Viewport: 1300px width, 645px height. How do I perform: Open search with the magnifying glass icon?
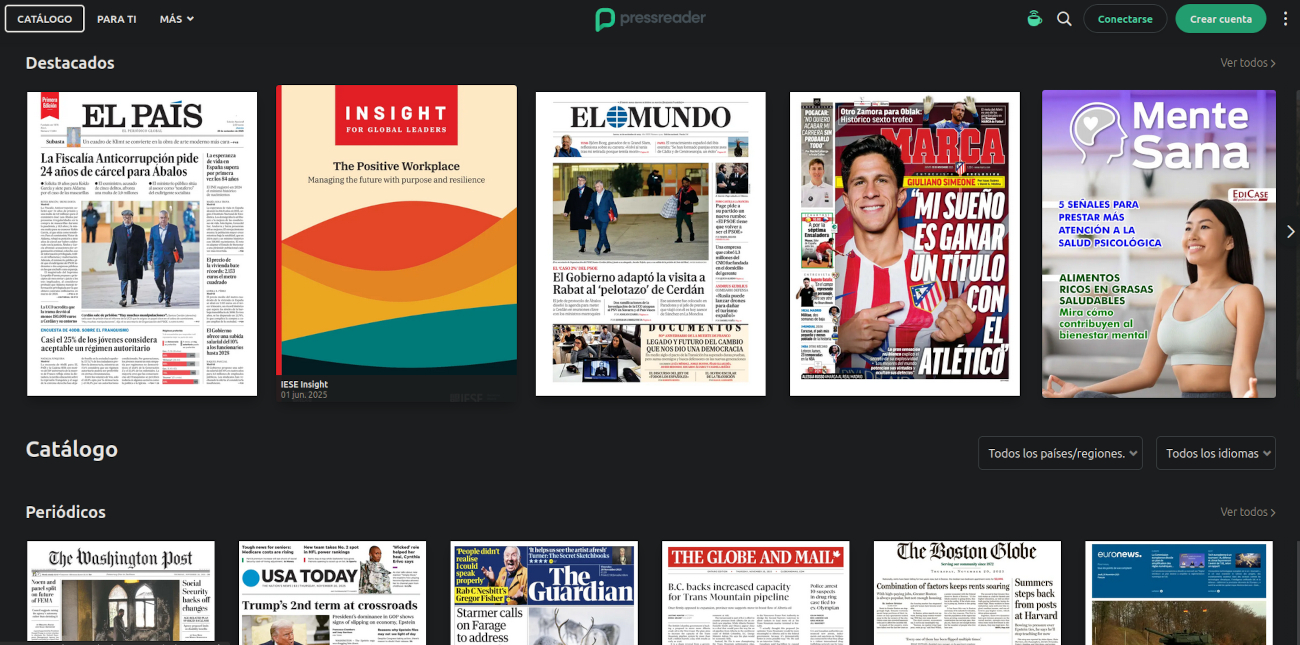(x=1064, y=18)
